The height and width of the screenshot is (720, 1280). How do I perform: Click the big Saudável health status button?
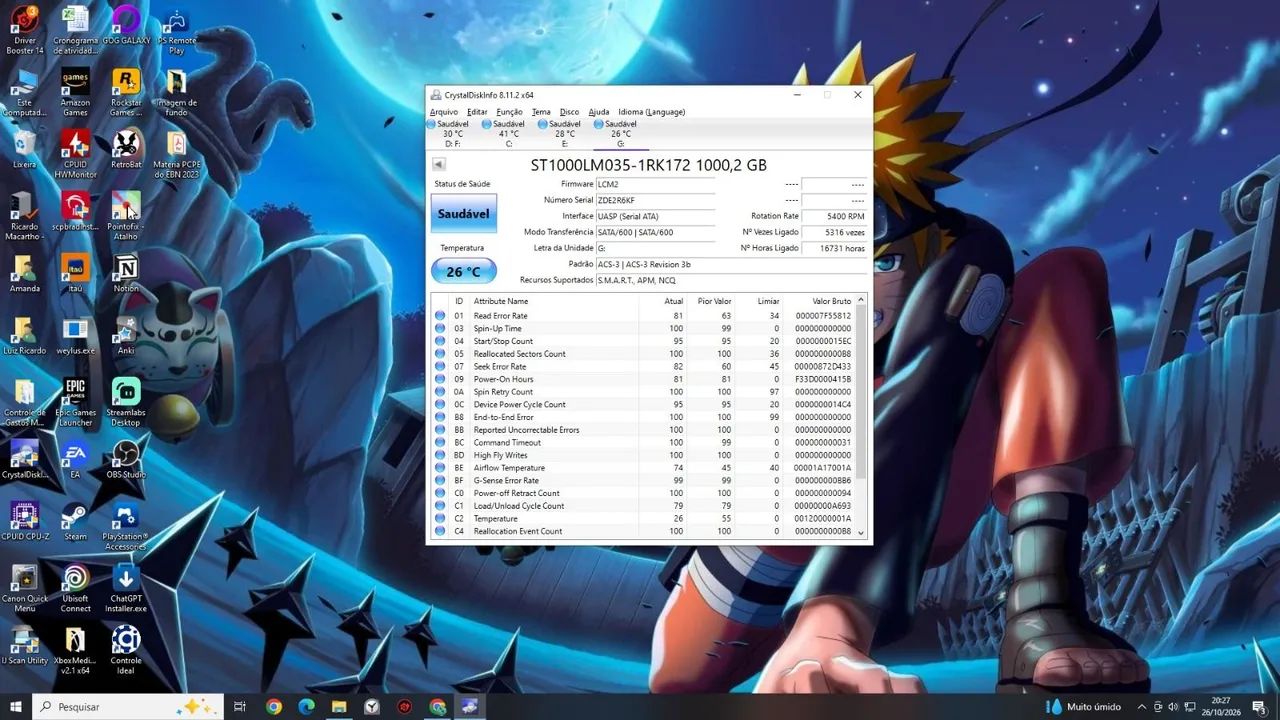463,214
